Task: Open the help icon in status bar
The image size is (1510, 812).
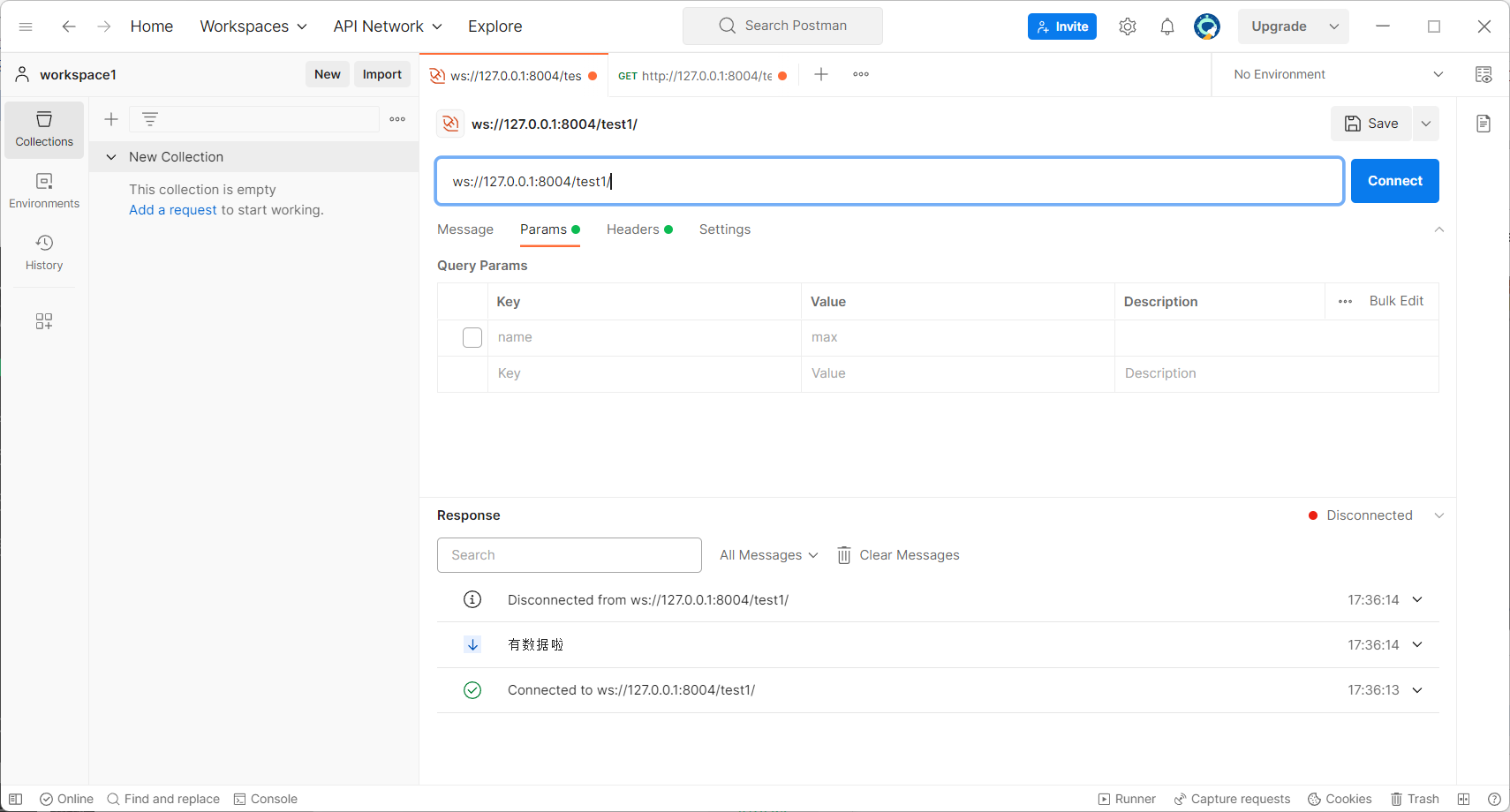Action: (x=1494, y=799)
